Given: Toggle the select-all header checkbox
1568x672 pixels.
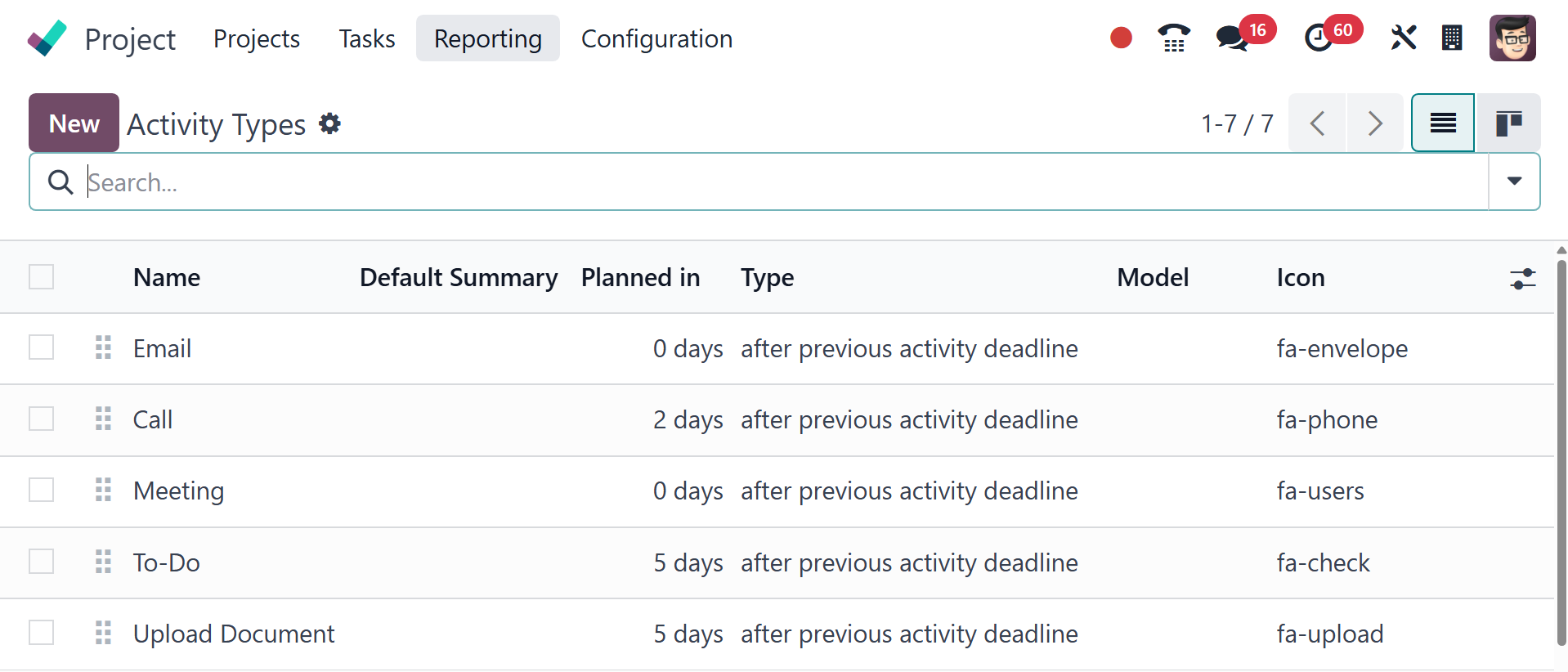Looking at the screenshot, I should click(42, 277).
